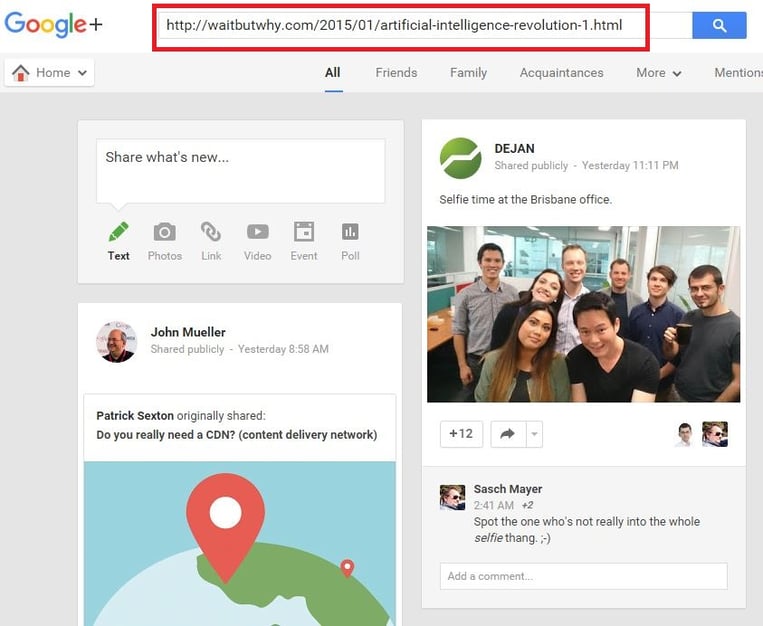The image size is (763, 626).
Task: Click 'Selfie time at the Brisbane office.' text
Action: tap(526, 200)
